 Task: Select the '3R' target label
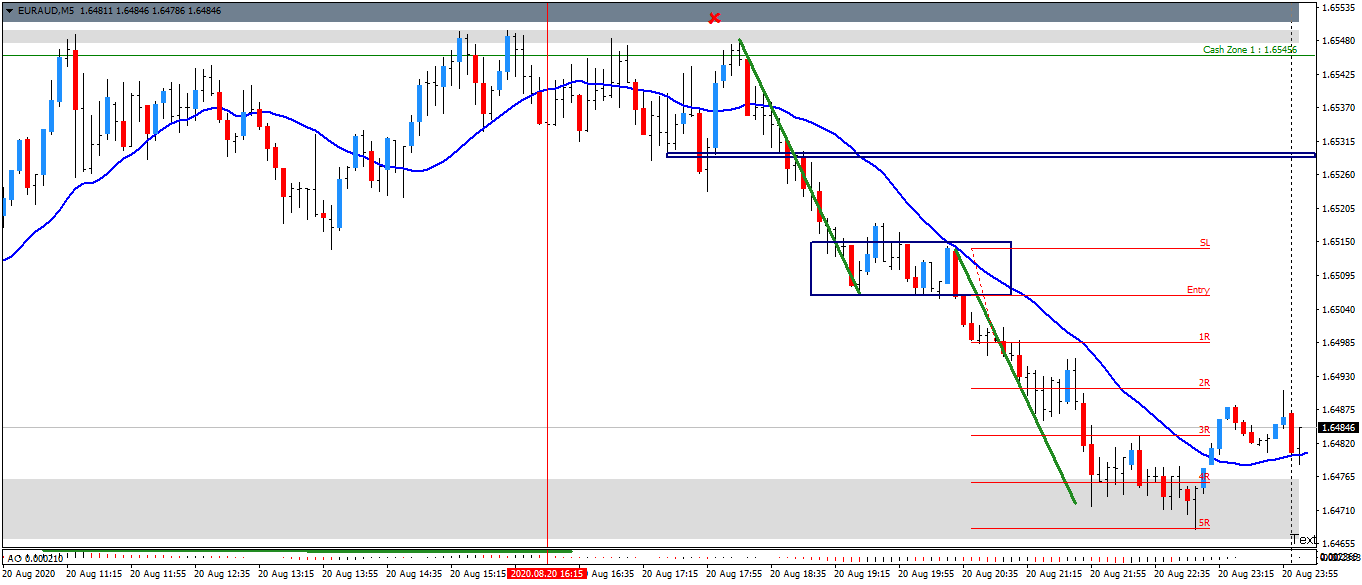coord(1205,429)
